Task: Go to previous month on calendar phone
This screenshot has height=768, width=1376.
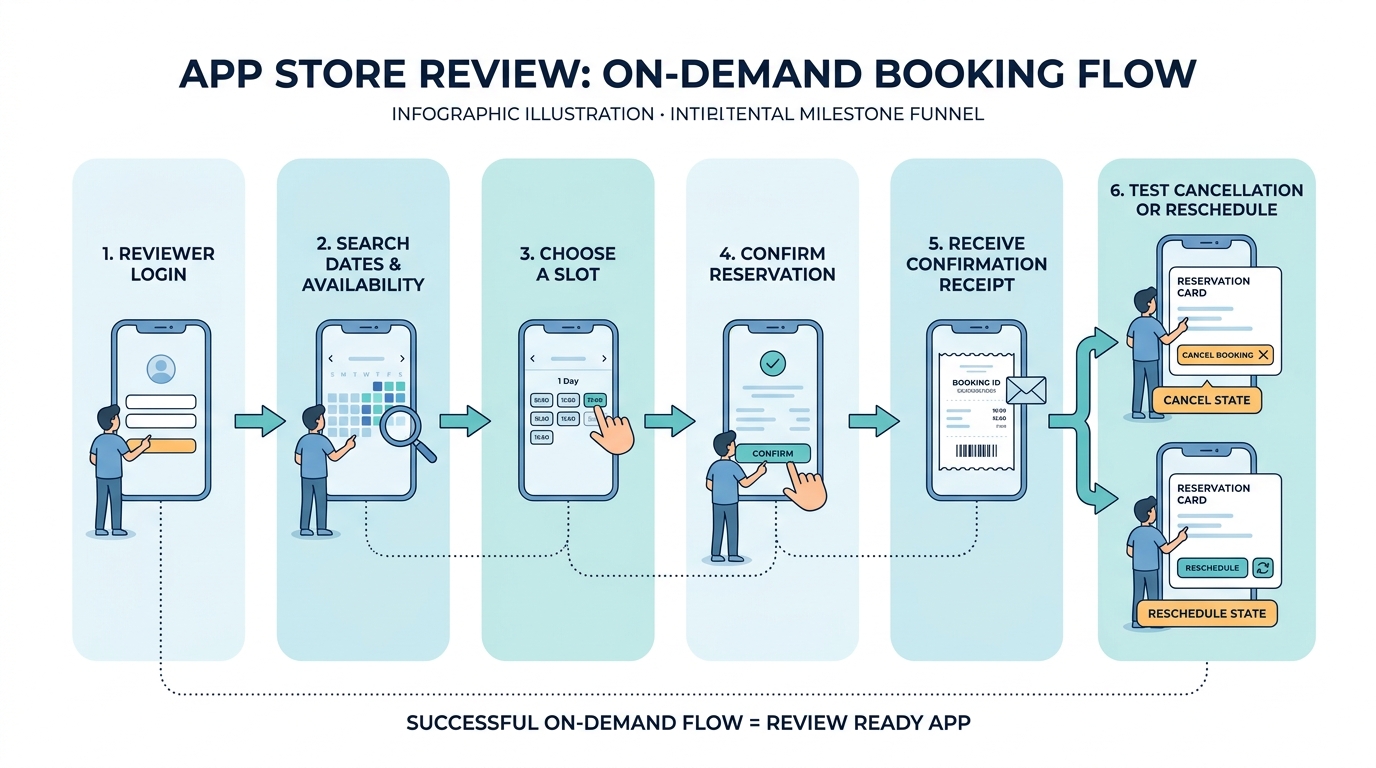Action: pyautogui.click(x=332, y=358)
